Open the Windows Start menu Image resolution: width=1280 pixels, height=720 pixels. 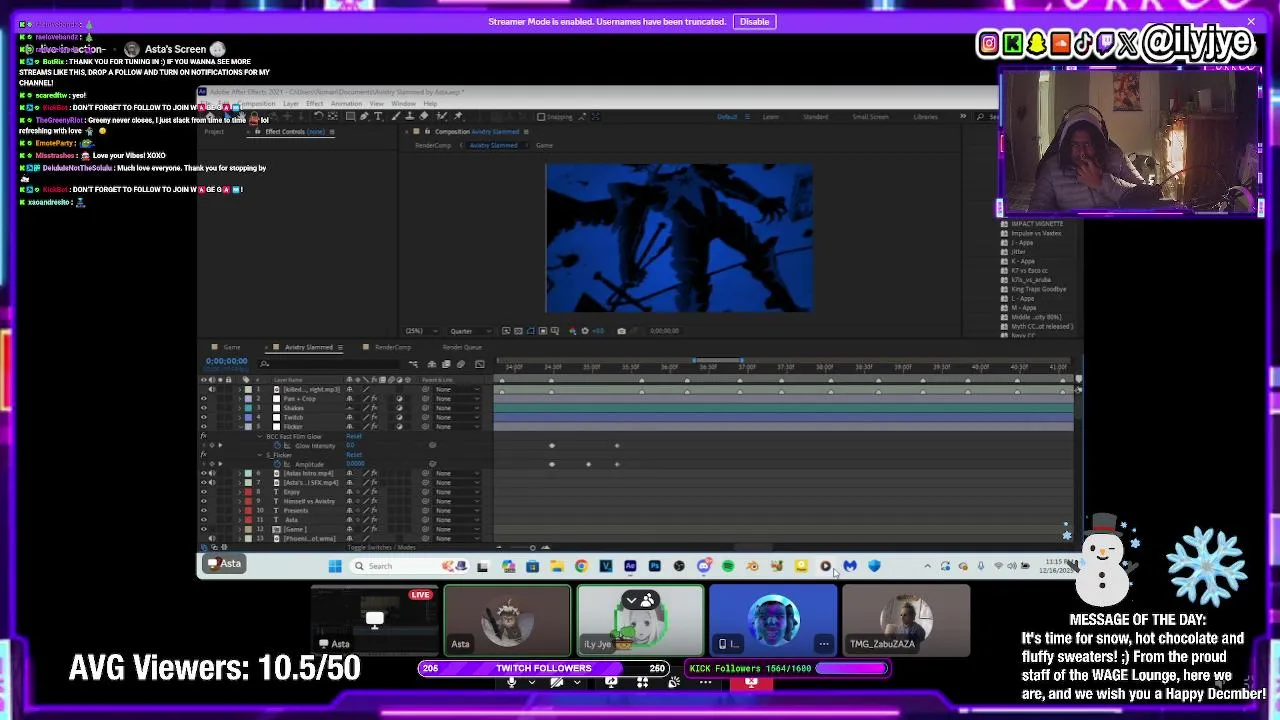pos(335,566)
